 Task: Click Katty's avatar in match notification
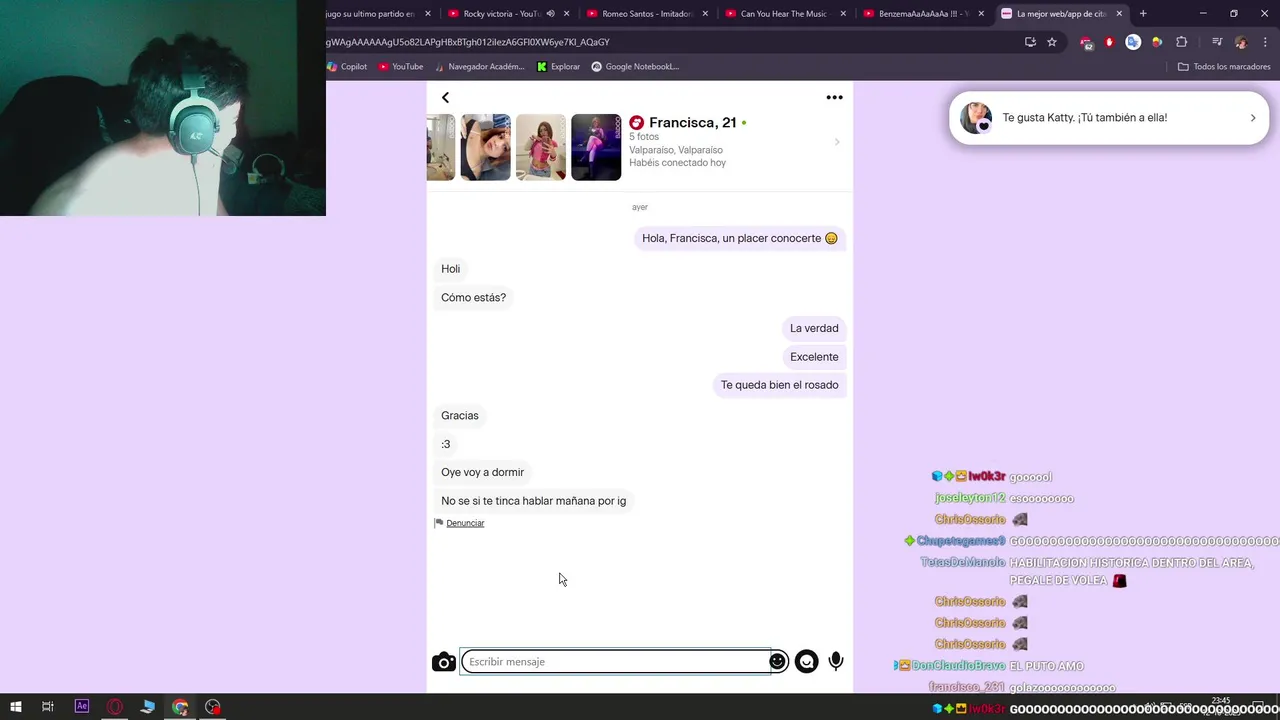pyautogui.click(x=976, y=118)
